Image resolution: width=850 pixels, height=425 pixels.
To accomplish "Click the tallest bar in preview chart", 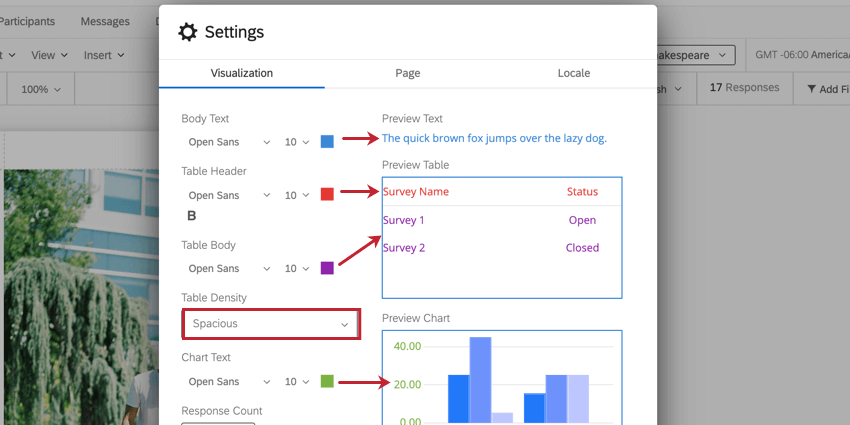I will click(x=480, y=379).
